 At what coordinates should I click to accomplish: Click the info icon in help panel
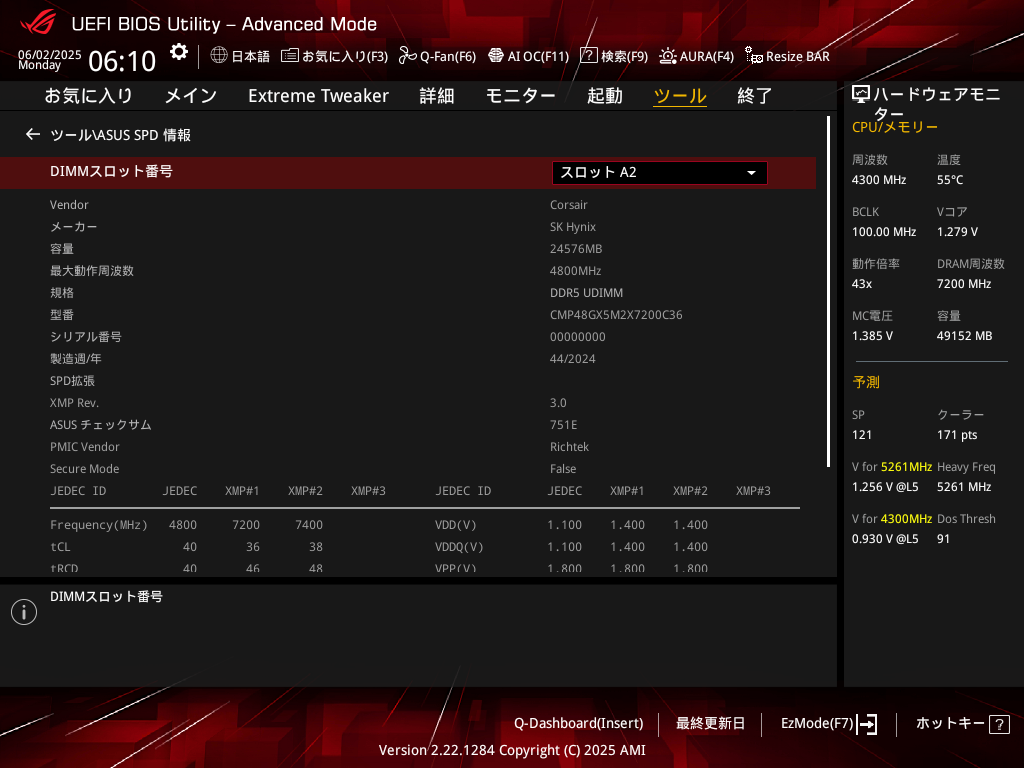(x=24, y=612)
